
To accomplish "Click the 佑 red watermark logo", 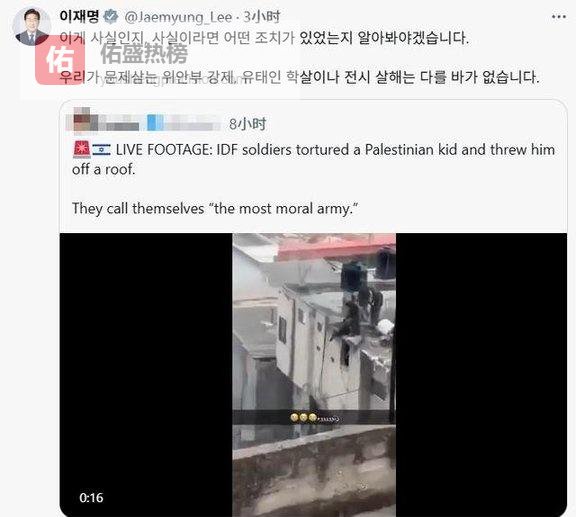I will [x=60, y=60].
